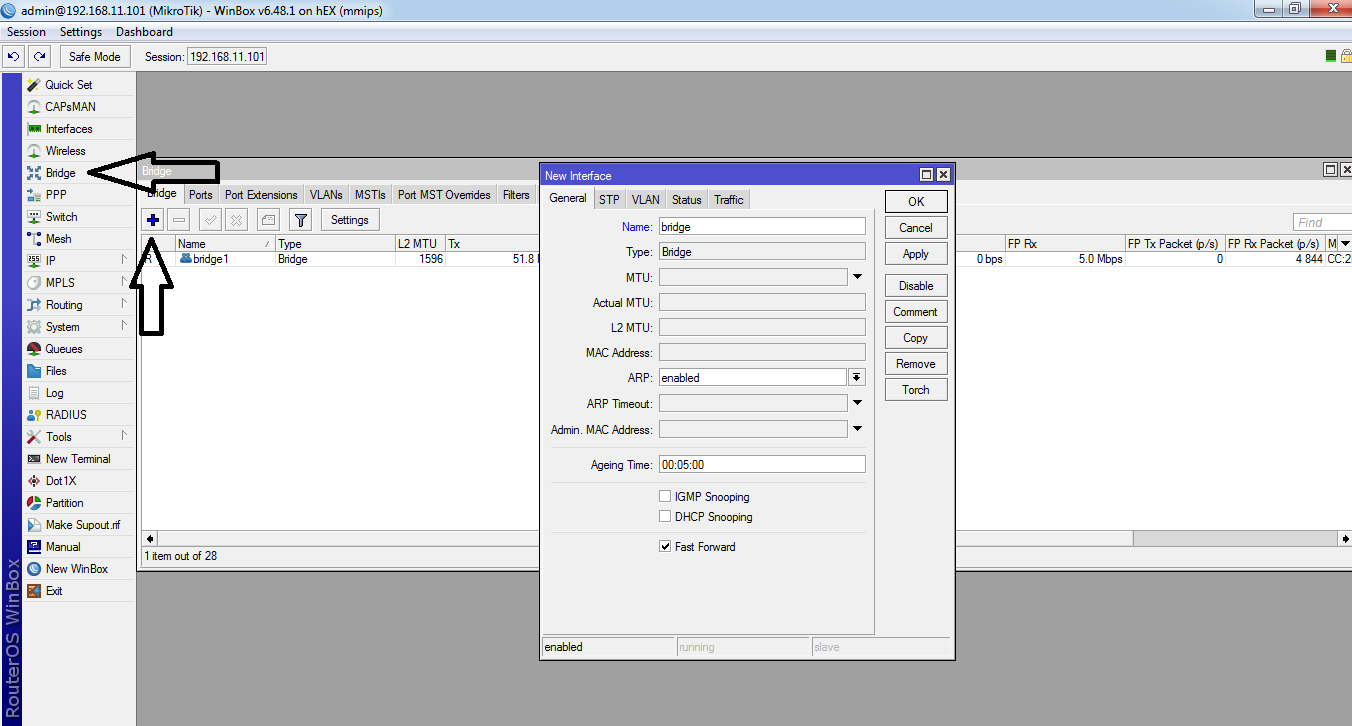This screenshot has width=1352, height=726.
Task: Switch to the Traffic tab
Action: [x=729, y=200]
